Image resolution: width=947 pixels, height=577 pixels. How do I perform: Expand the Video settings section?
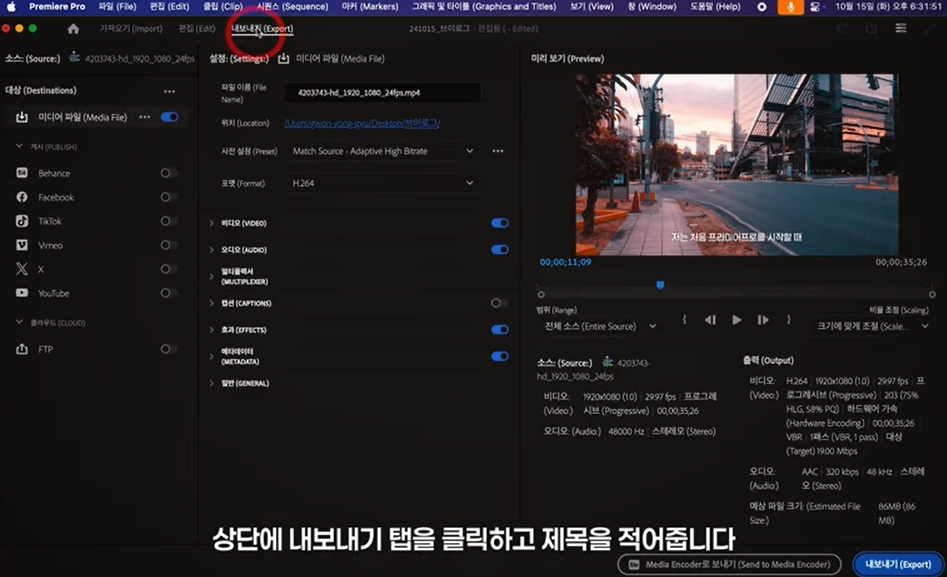(211, 223)
